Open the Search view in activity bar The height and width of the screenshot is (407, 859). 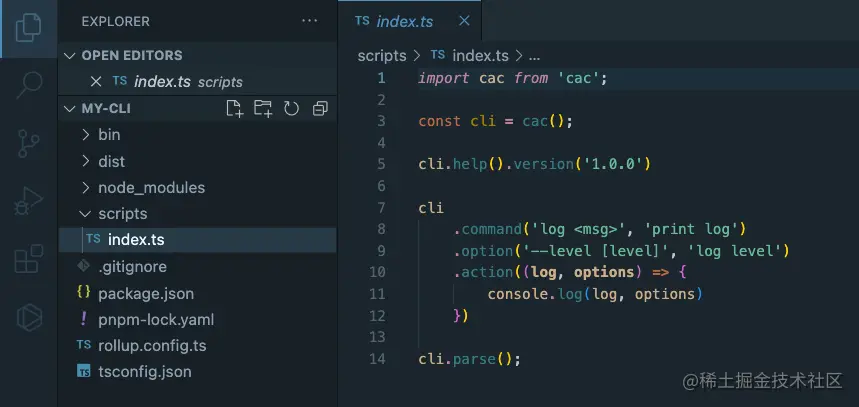coord(28,85)
